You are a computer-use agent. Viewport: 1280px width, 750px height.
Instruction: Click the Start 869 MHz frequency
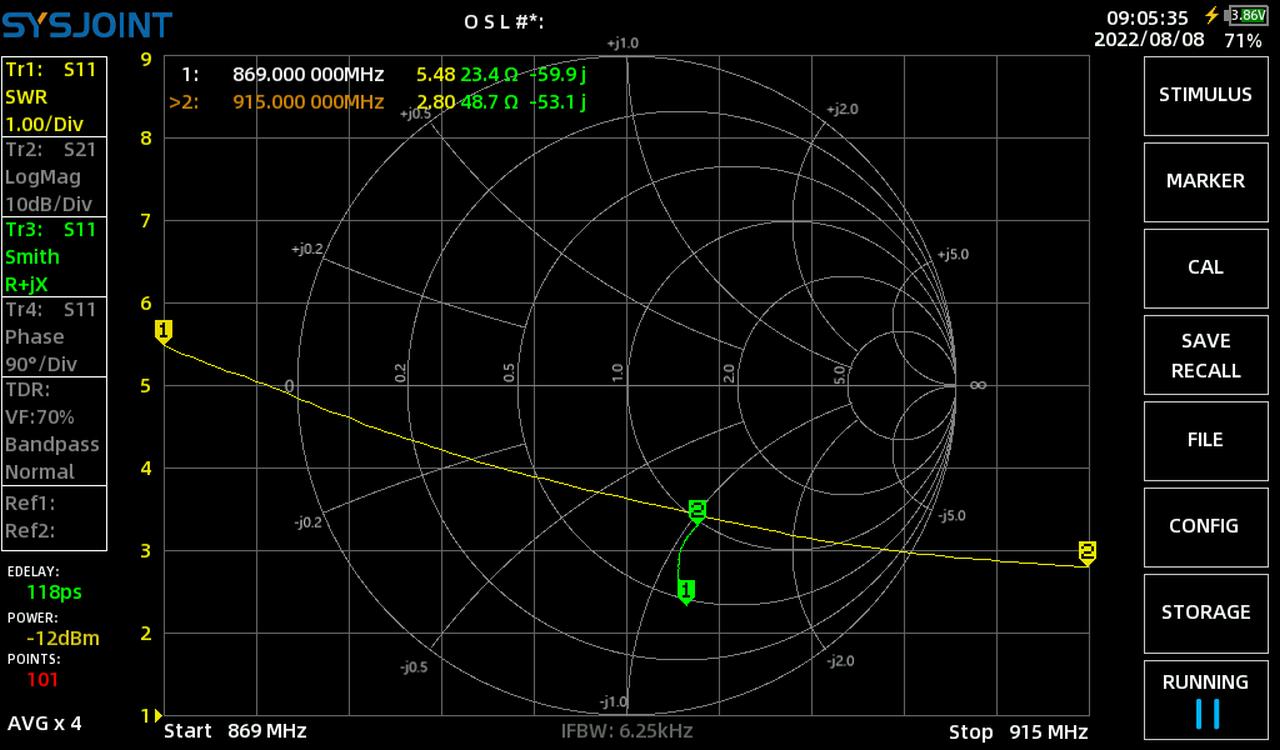tap(235, 731)
